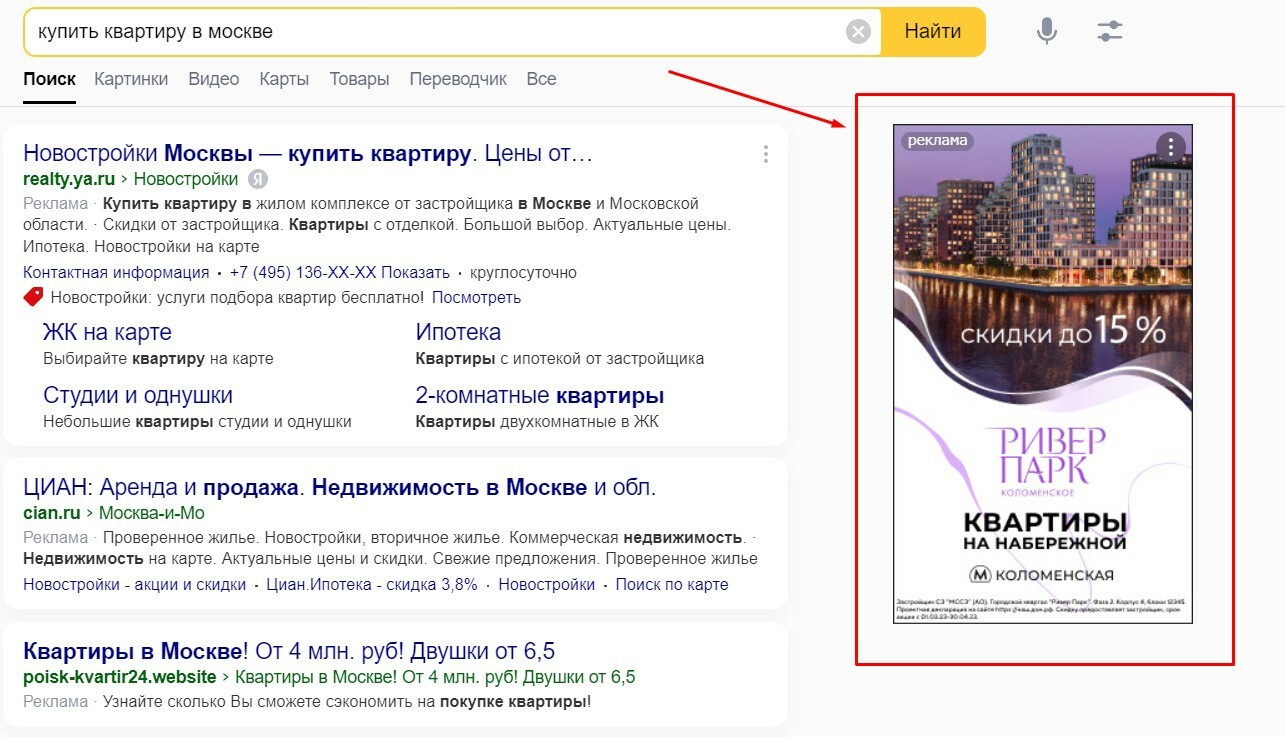Open three-dot menu on the banner ad
The height and width of the screenshot is (737, 1285).
(x=1170, y=147)
